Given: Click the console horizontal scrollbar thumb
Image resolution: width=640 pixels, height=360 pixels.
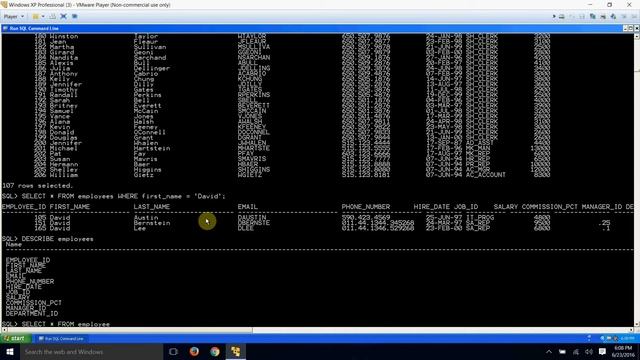Looking at the screenshot, I should click(130, 330).
